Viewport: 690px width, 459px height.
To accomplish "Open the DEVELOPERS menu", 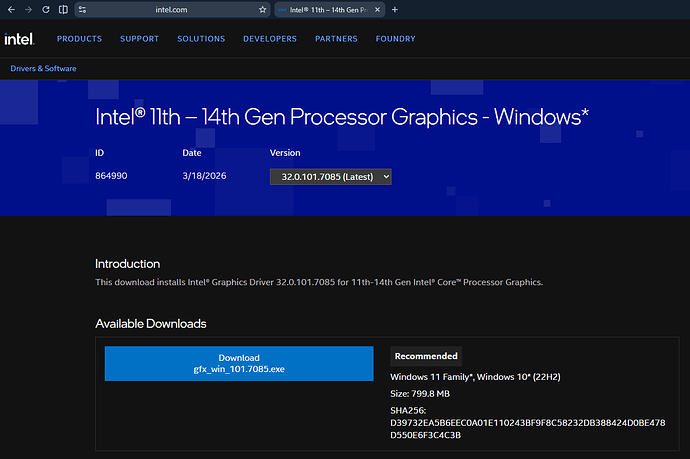I will 270,39.
